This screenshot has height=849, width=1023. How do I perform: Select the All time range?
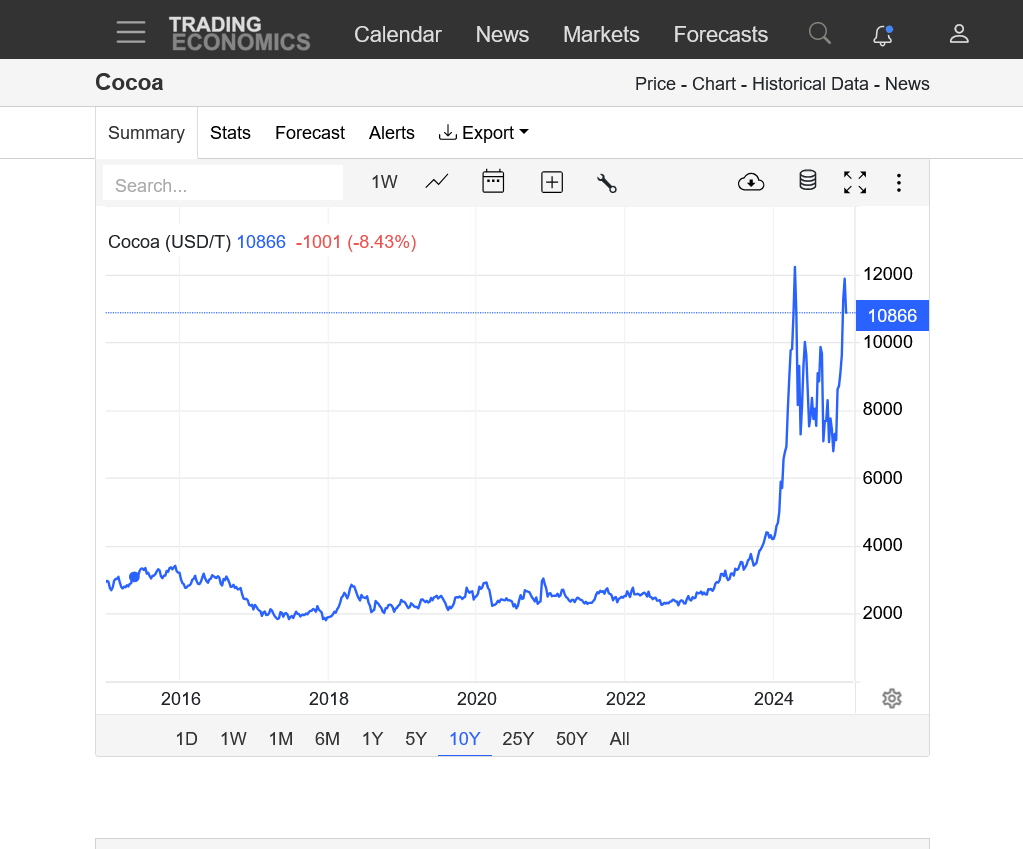coord(619,739)
